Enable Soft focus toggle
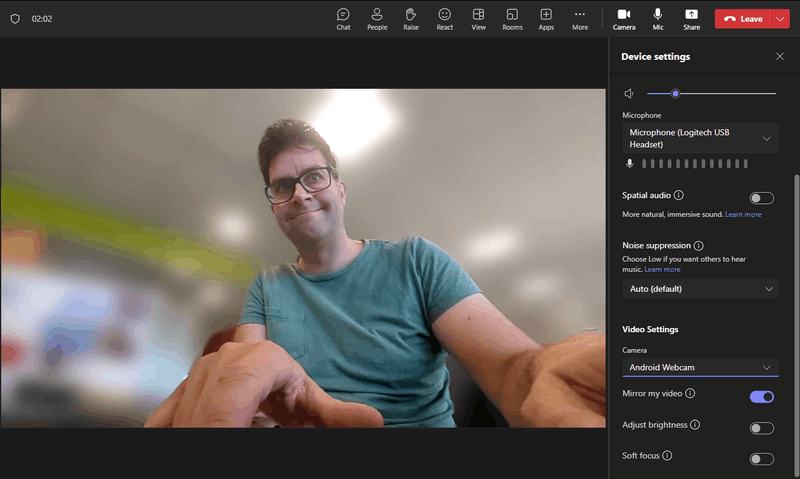The height and width of the screenshot is (479, 800). pyautogui.click(x=761, y=459)
